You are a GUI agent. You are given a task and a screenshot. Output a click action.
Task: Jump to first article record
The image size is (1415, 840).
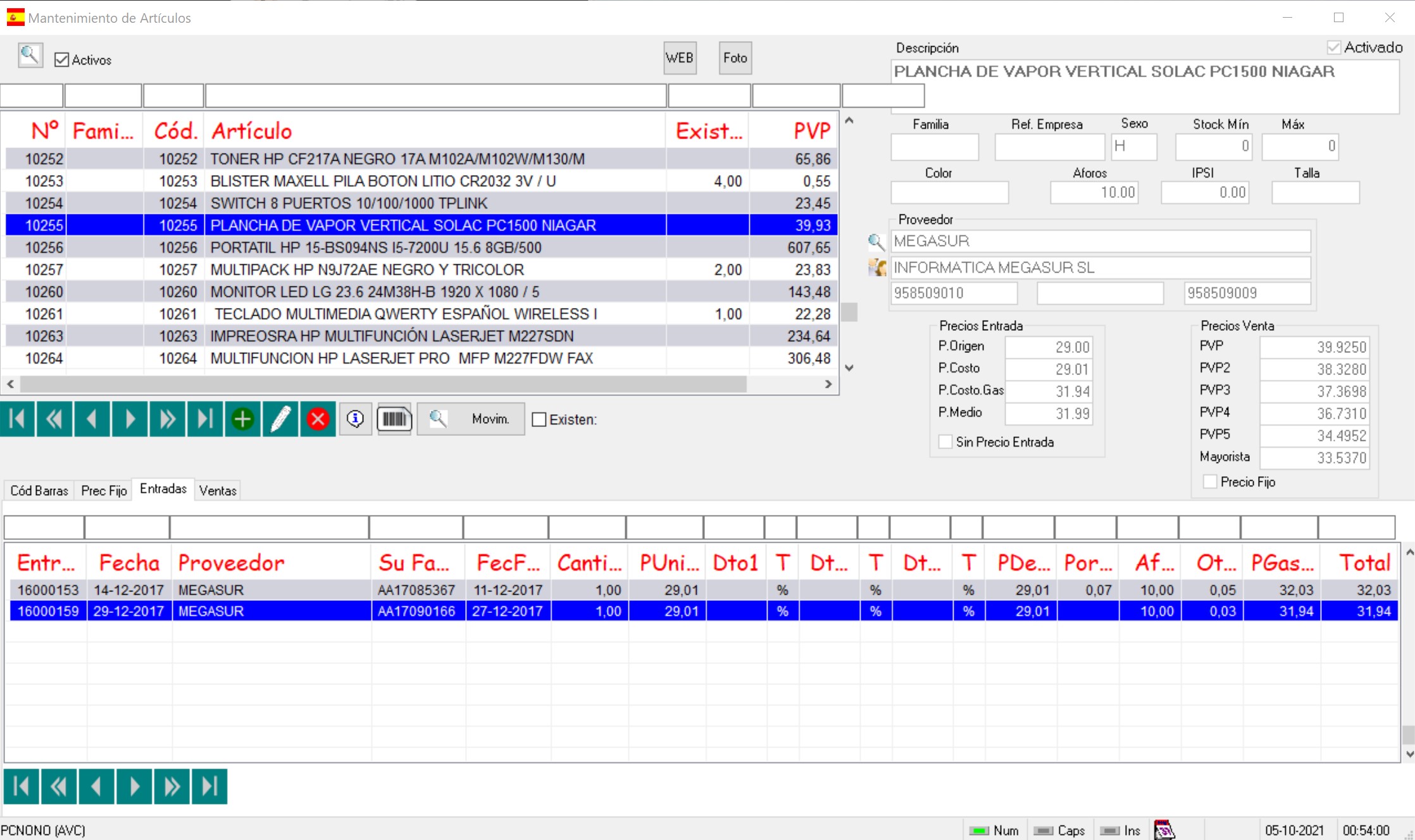pos(18,419)
